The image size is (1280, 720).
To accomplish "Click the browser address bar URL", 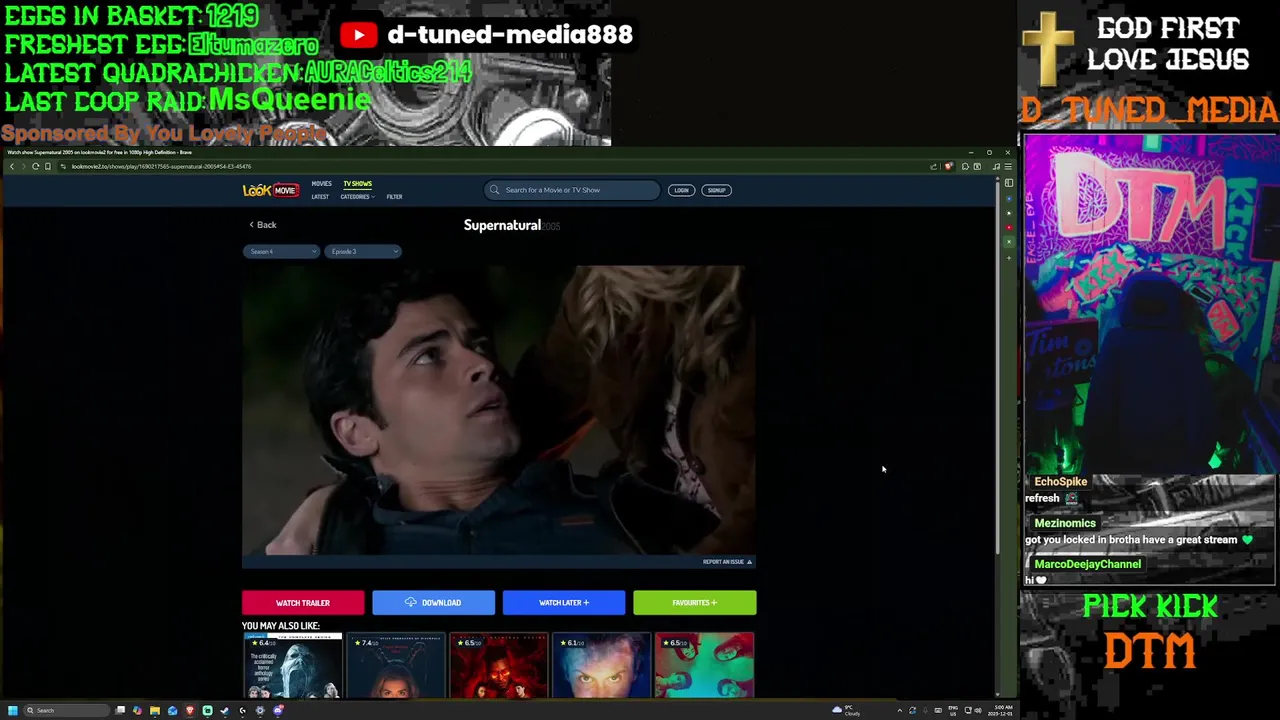I will coord(161,166).
